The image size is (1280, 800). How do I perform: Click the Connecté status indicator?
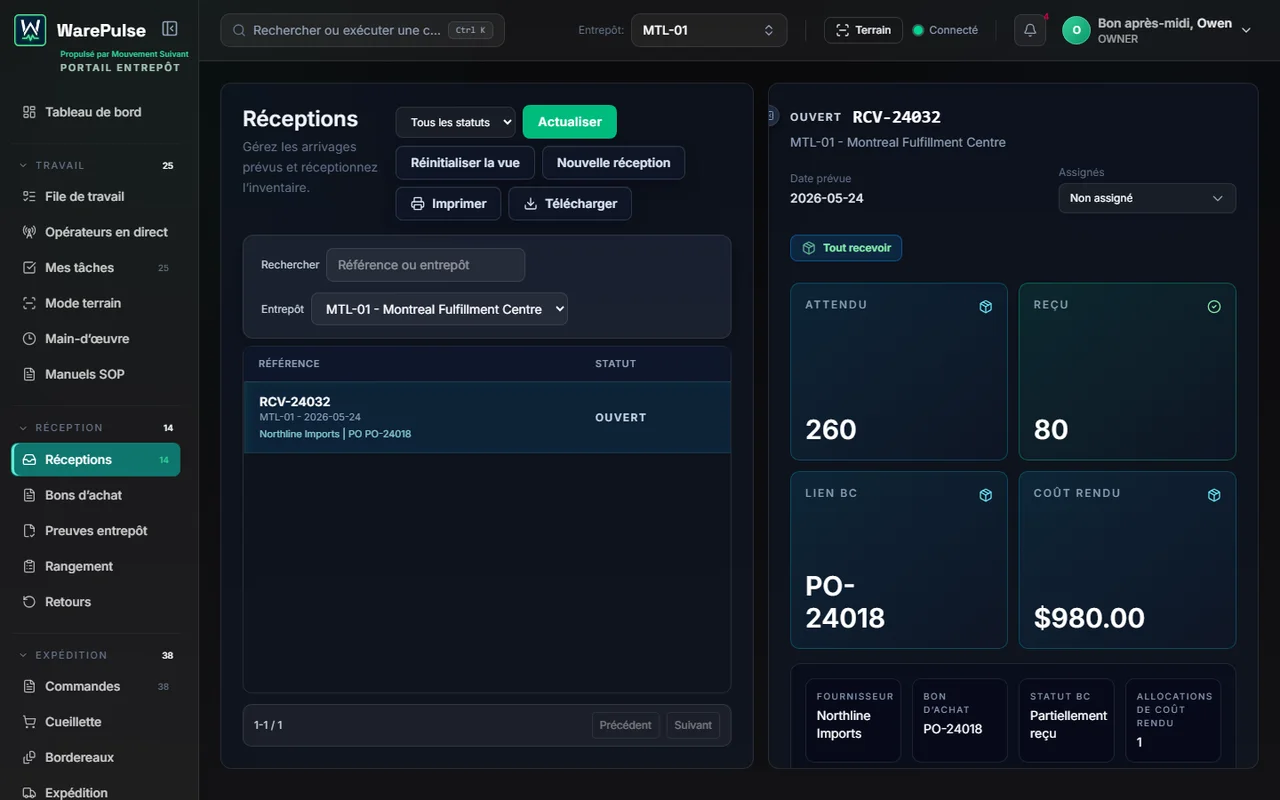click(x=945, y=30)
